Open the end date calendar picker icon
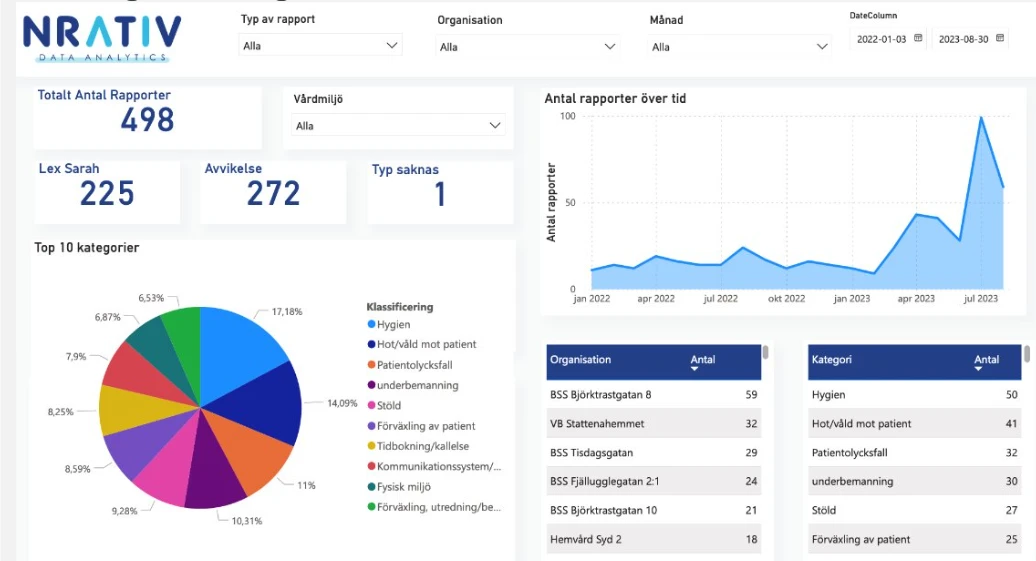The image size is (1036, 561). click(x=1001, y=38)
